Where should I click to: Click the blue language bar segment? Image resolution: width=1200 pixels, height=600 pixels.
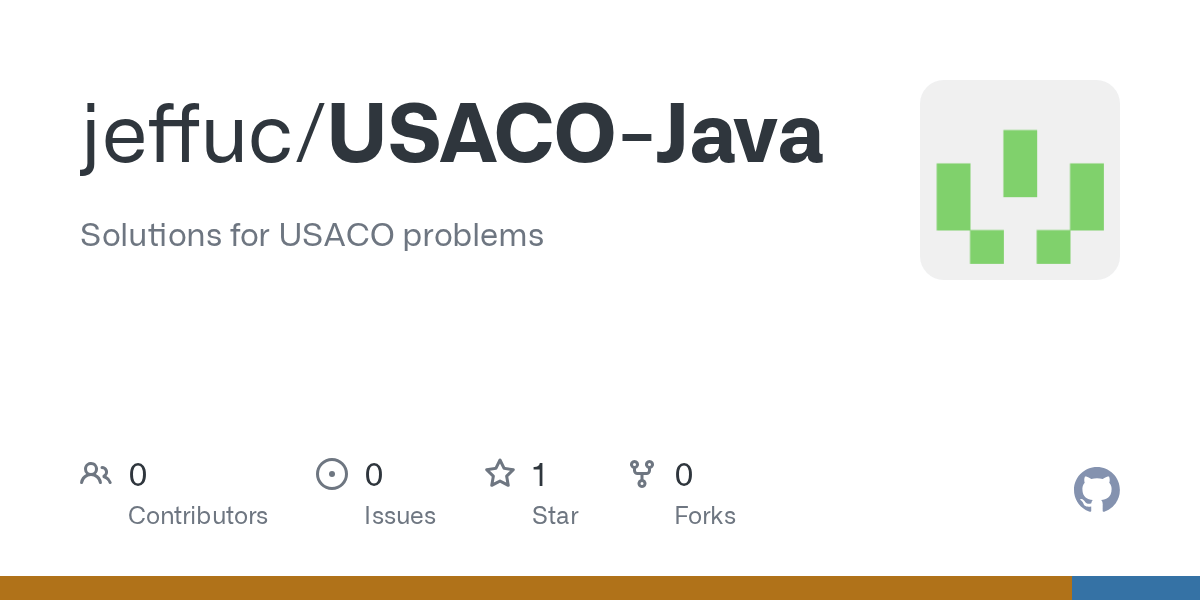(1136, 588)
